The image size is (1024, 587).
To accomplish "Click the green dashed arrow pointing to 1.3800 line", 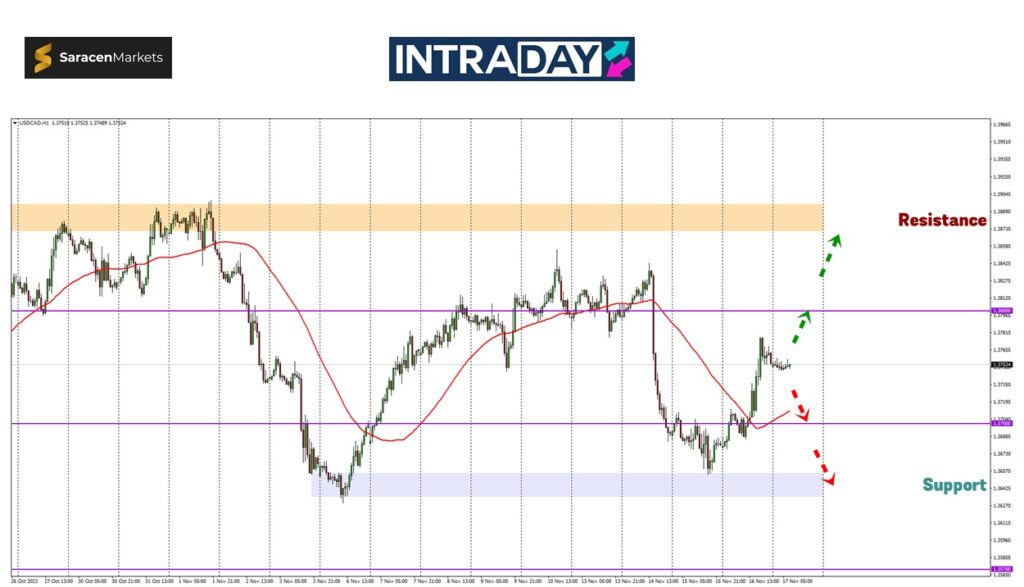I will coord(801,327).
